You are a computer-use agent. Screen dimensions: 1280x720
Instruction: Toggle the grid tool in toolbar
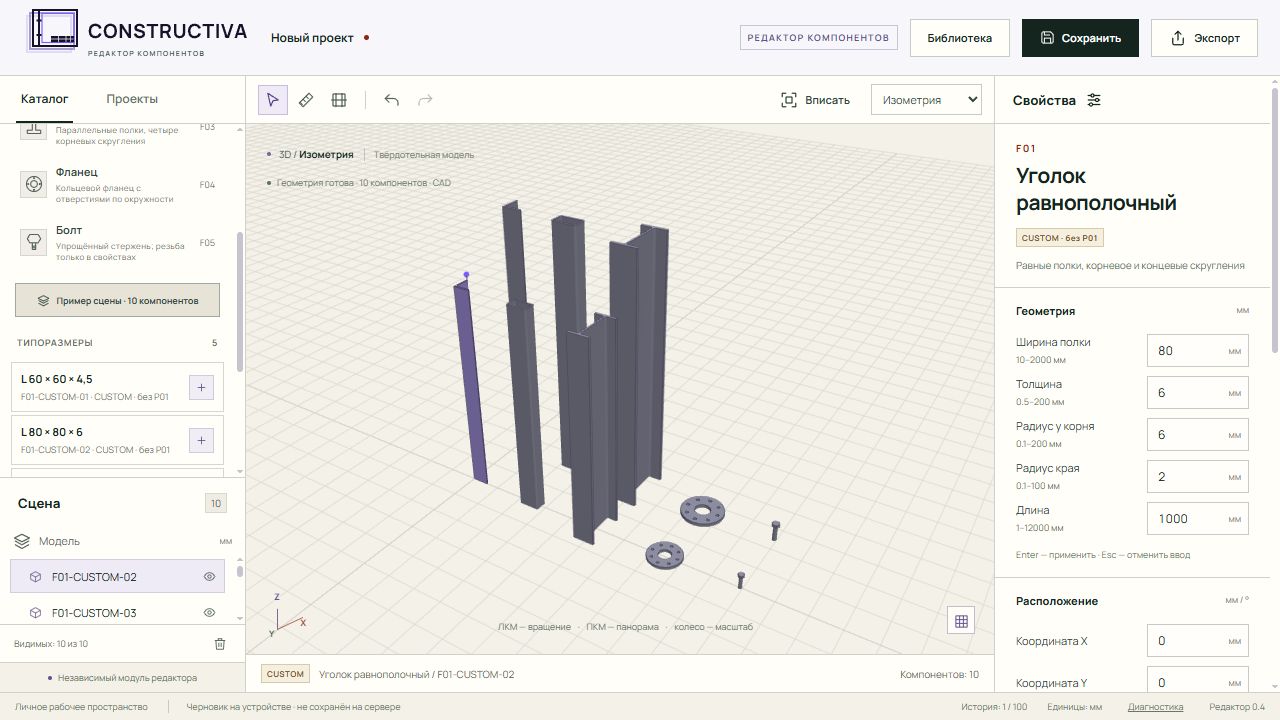339,100
